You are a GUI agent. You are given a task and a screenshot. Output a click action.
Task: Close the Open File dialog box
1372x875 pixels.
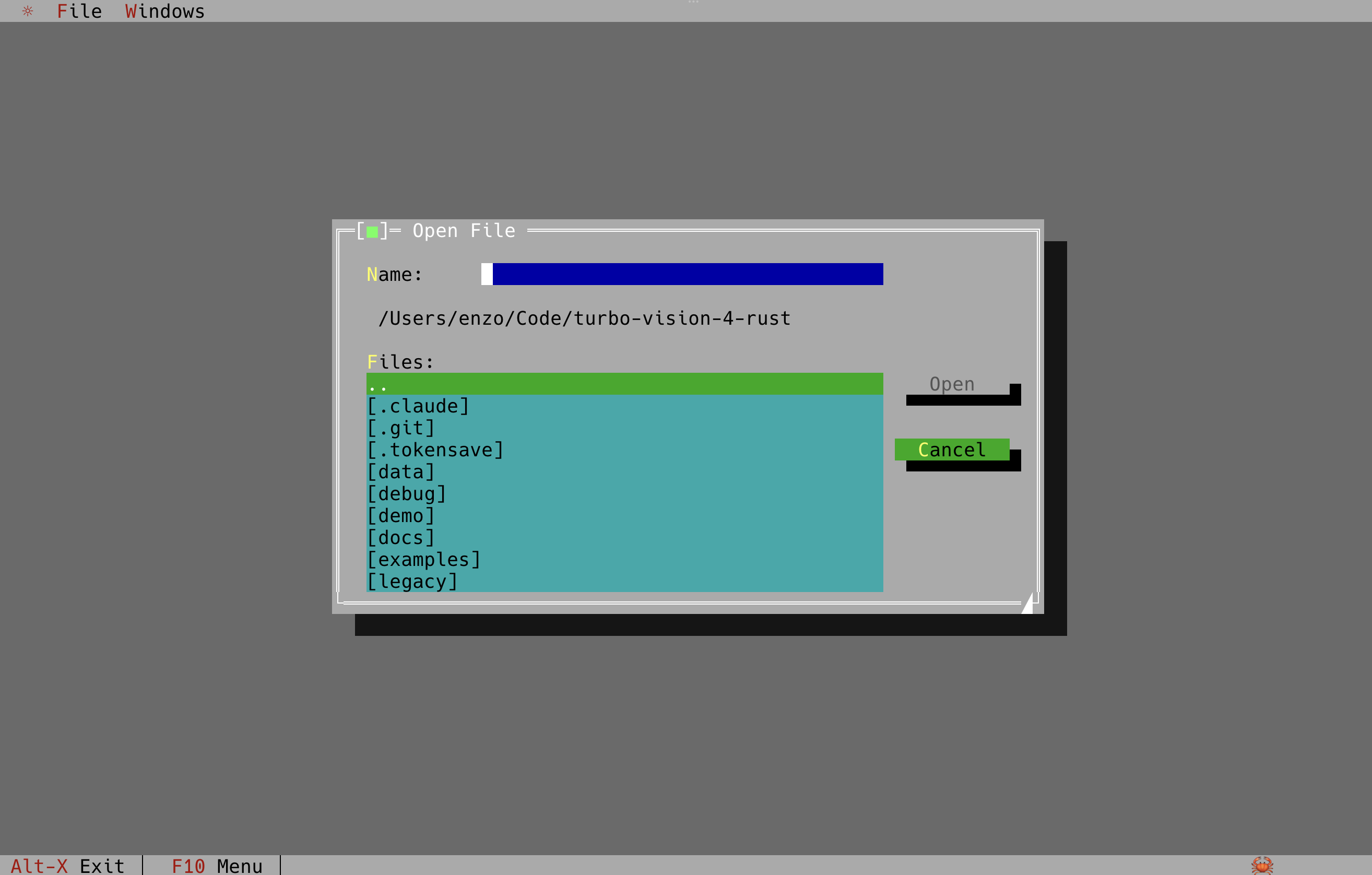click(372, 231)
